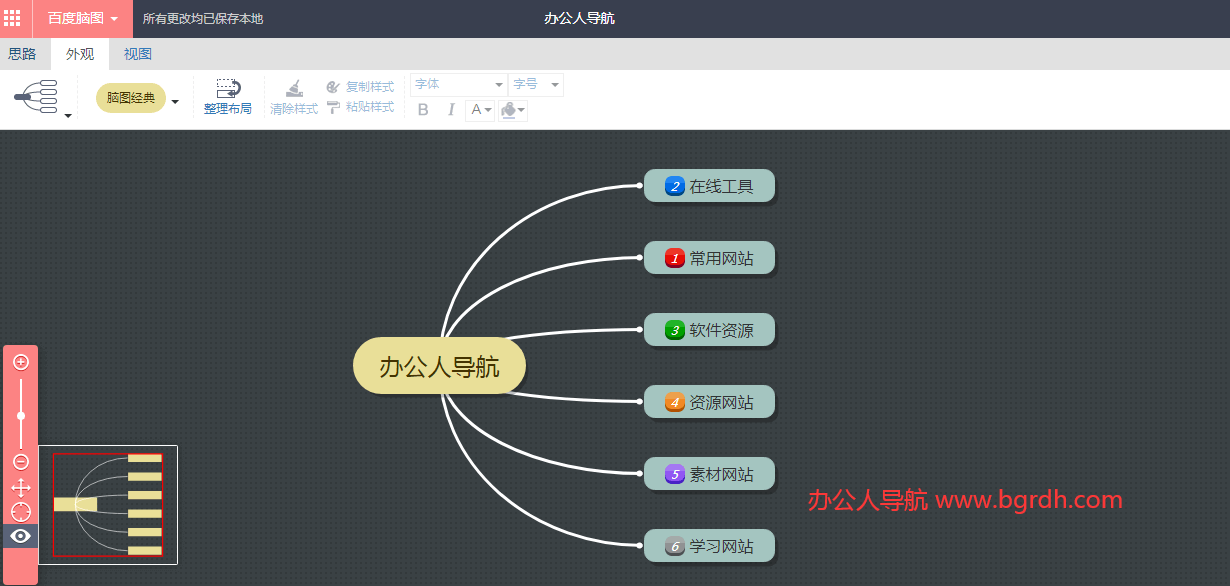Toggle italic text formatting
Screen dimensions: 1230x586
pos(451,110)
